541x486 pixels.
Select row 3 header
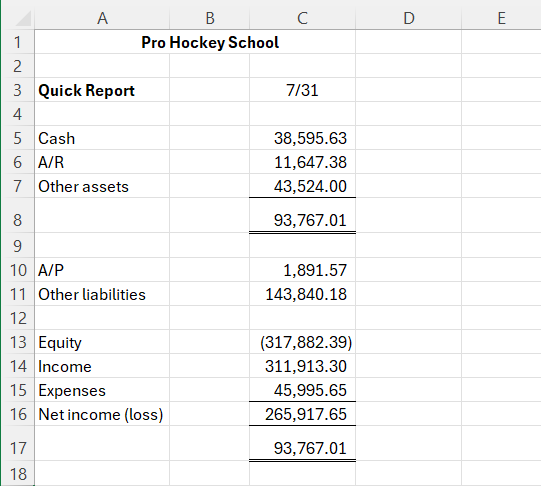18,90
